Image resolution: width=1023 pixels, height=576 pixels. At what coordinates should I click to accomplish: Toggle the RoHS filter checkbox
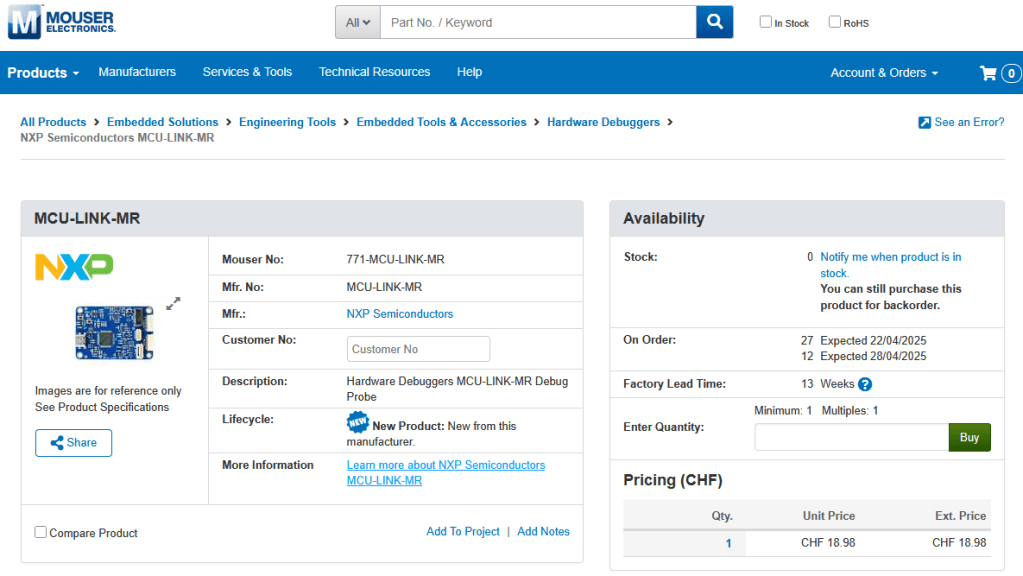point(835,22)
